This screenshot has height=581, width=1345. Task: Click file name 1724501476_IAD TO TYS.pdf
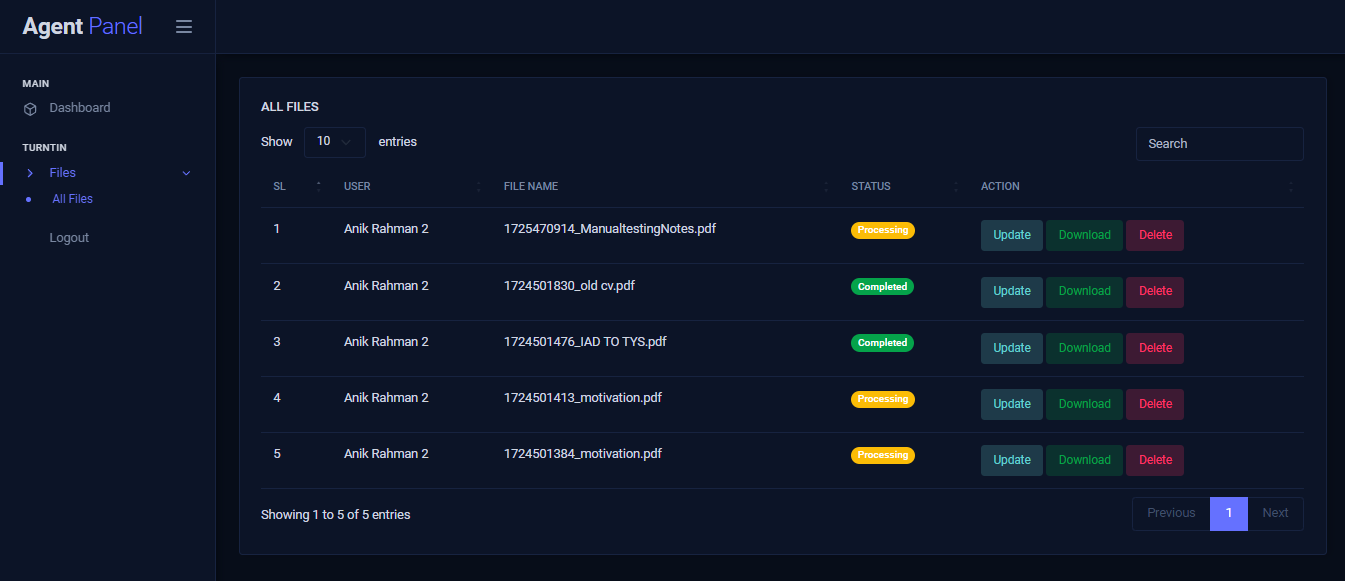click(x=585, y=342)
